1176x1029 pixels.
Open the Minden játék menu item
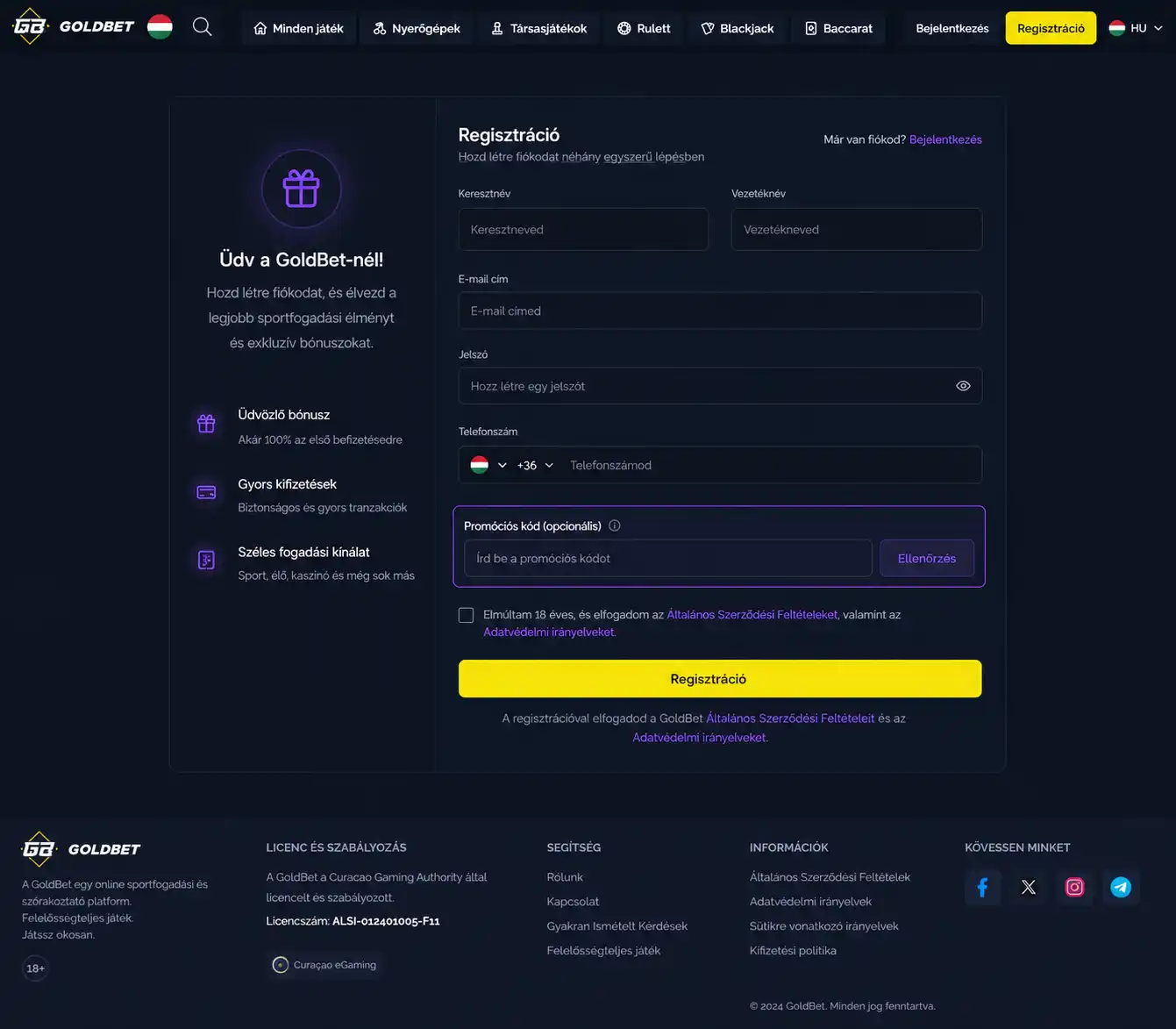click(x=298, y=28)
